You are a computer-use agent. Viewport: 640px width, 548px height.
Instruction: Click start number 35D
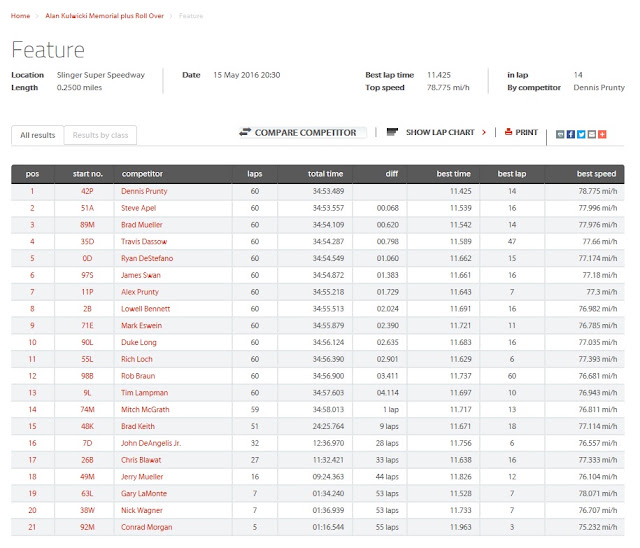(87, 241)
